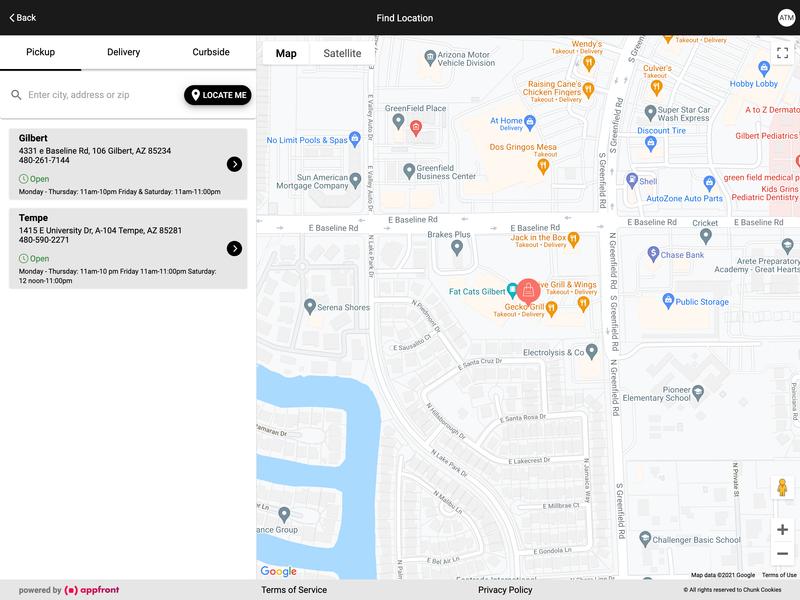Click the Jack in the Box pin

point(573,239)
